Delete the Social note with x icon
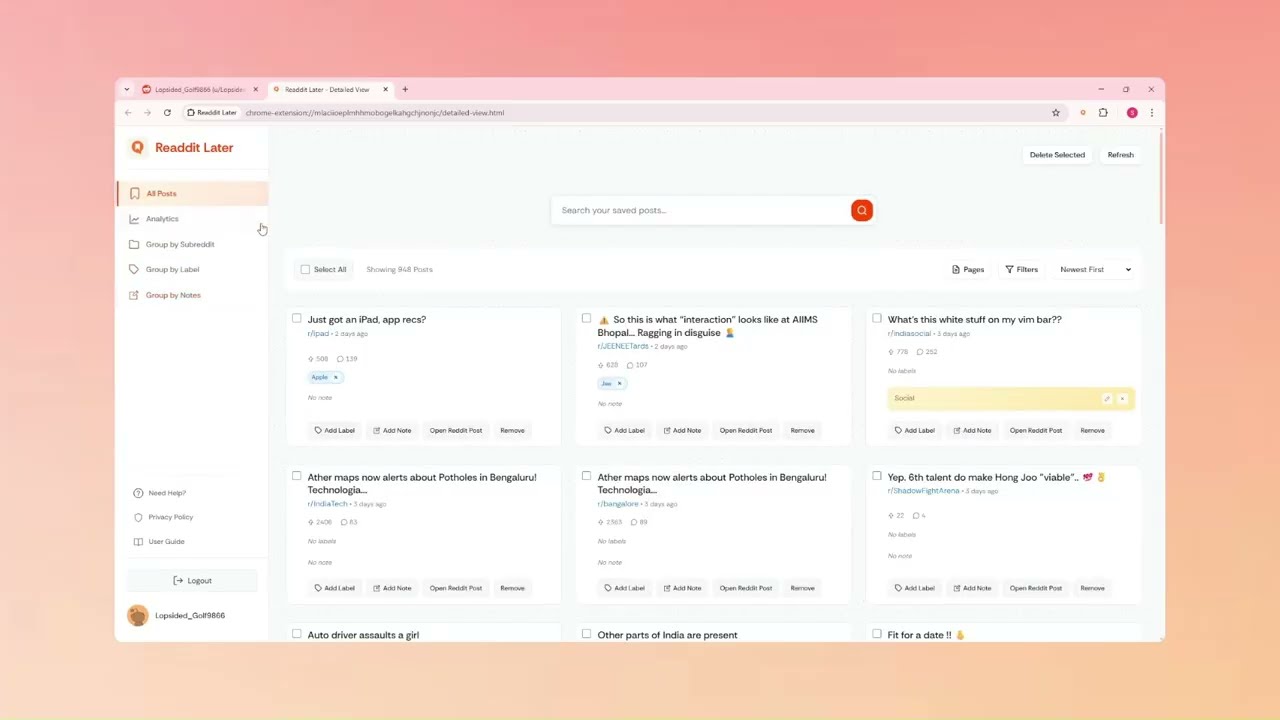 tap(1122, 398)
